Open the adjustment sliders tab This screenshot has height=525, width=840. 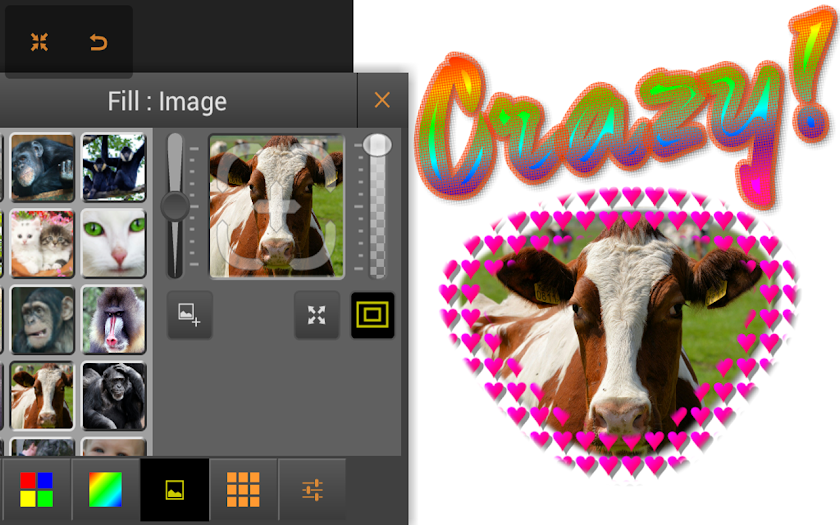click(x=312, y=489)
